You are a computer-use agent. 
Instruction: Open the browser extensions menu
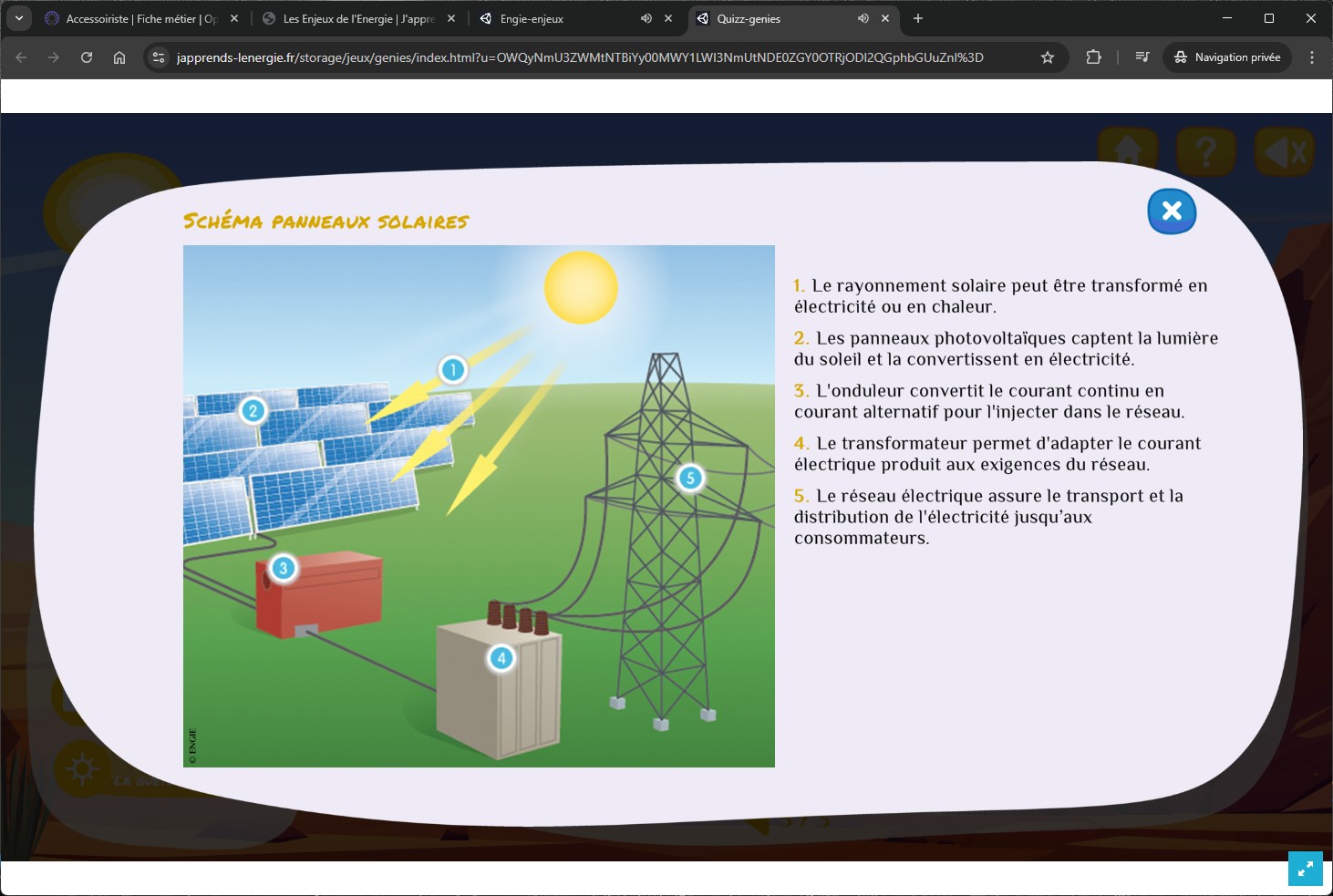[x=1093, y=57]
